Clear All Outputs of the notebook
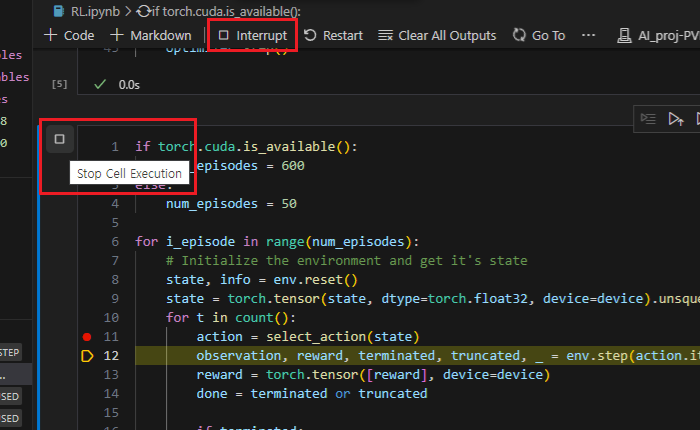 click(x=437, y=35)
